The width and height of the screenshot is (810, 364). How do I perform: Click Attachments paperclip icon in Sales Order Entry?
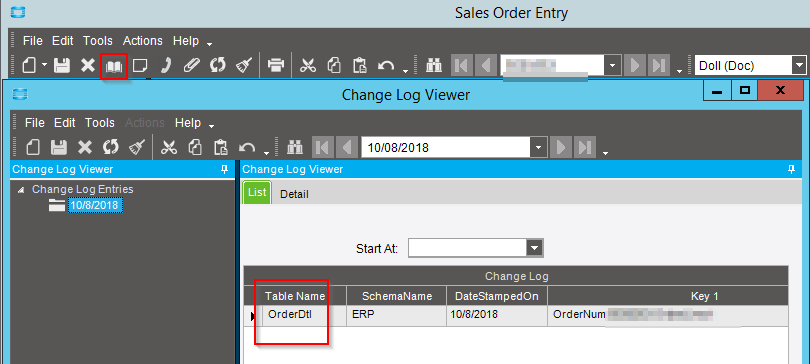pyautogui.click(x=192, y=66)
